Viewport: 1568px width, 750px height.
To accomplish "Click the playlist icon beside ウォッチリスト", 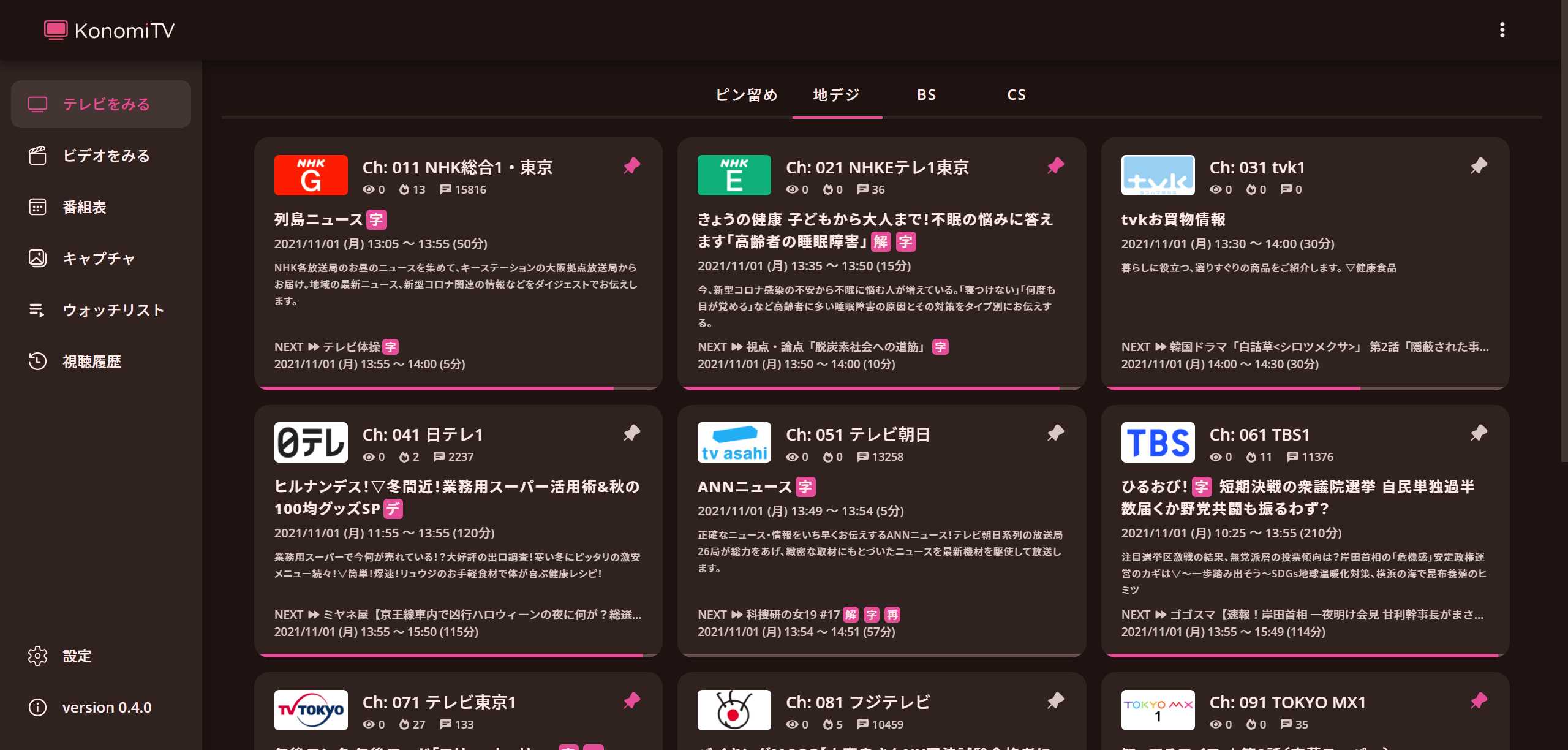I will pos(37,310).
